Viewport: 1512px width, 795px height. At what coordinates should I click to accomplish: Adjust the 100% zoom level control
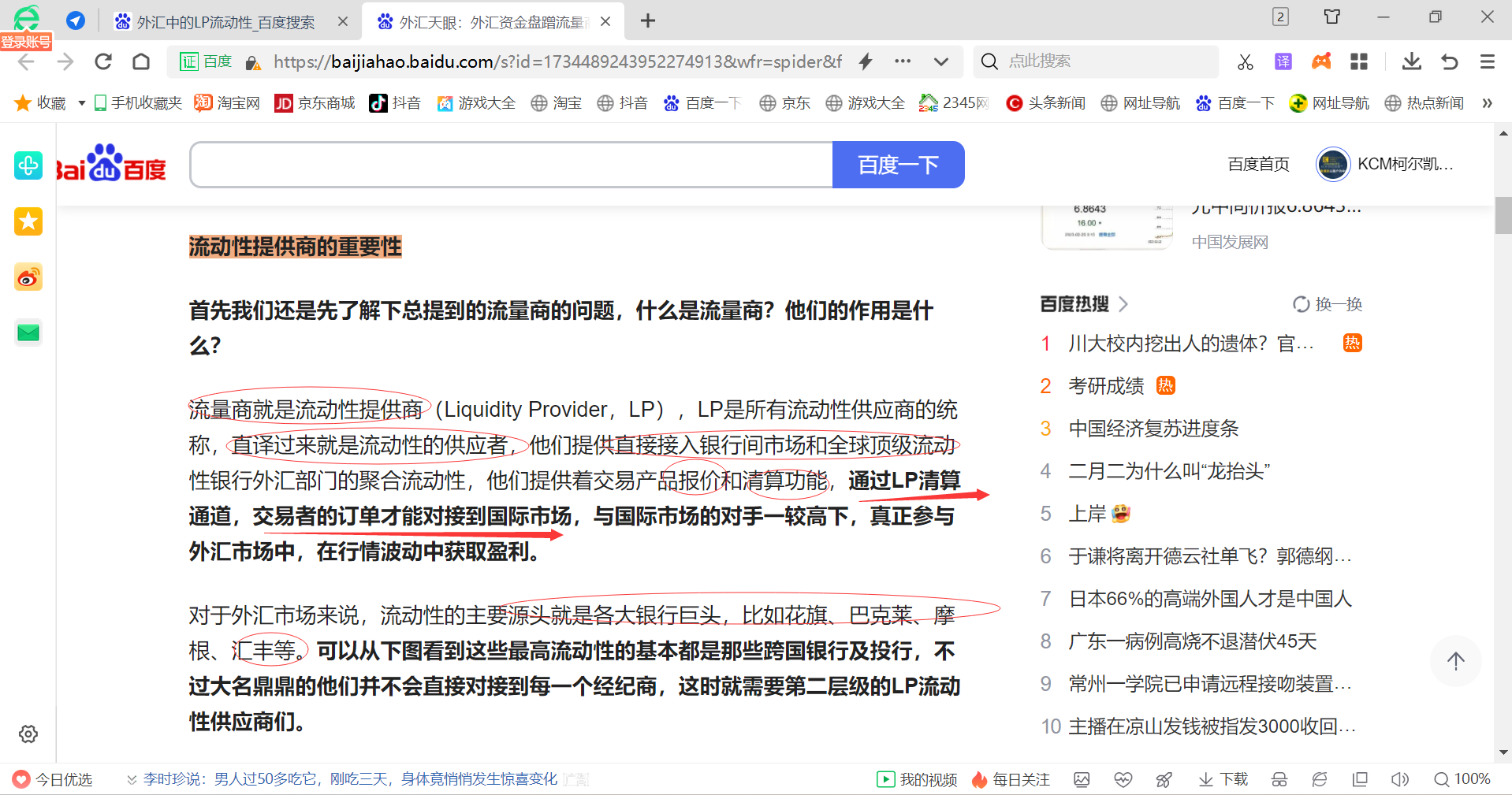coord(1462,779)
